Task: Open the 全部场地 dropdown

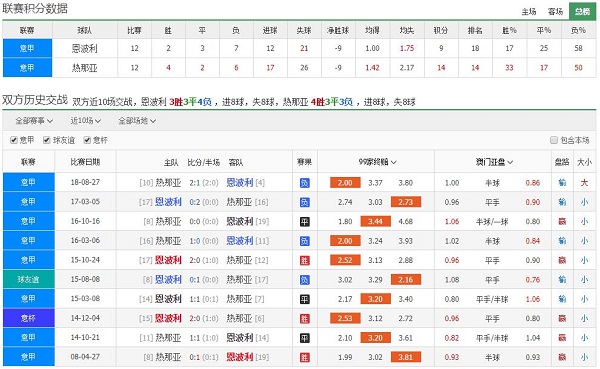Action: [137, 121]
